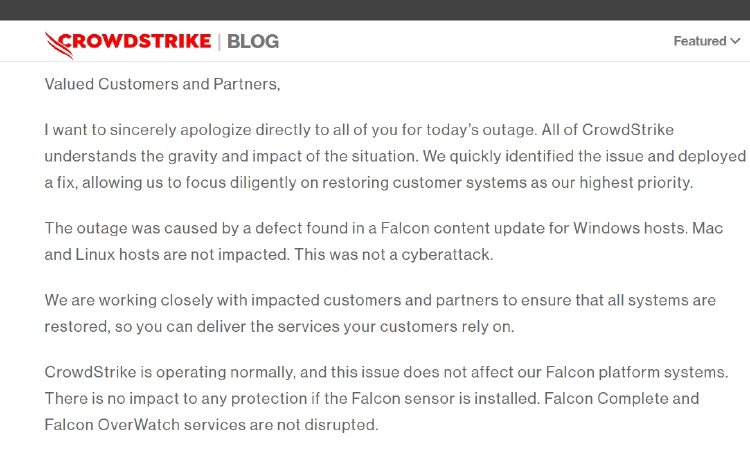Click the sentence starting 'I want to sincerely apologize'
Image resolution: width=750 pixels, height=454 pixels.
point(290,130)
